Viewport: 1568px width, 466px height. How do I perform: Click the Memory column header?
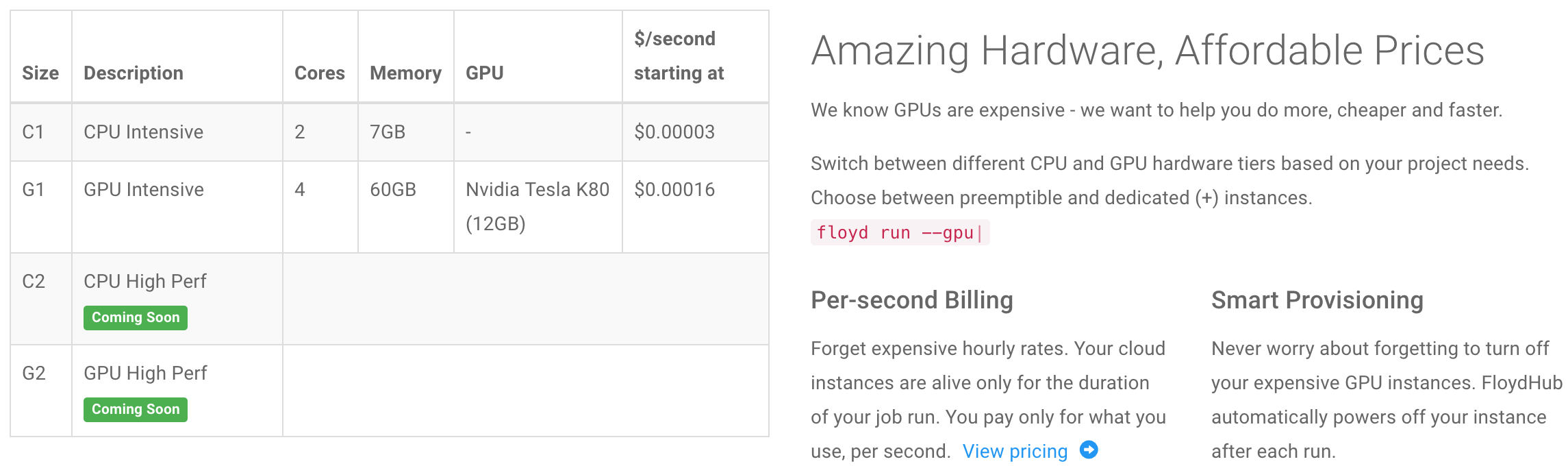(x=405, y=73)
